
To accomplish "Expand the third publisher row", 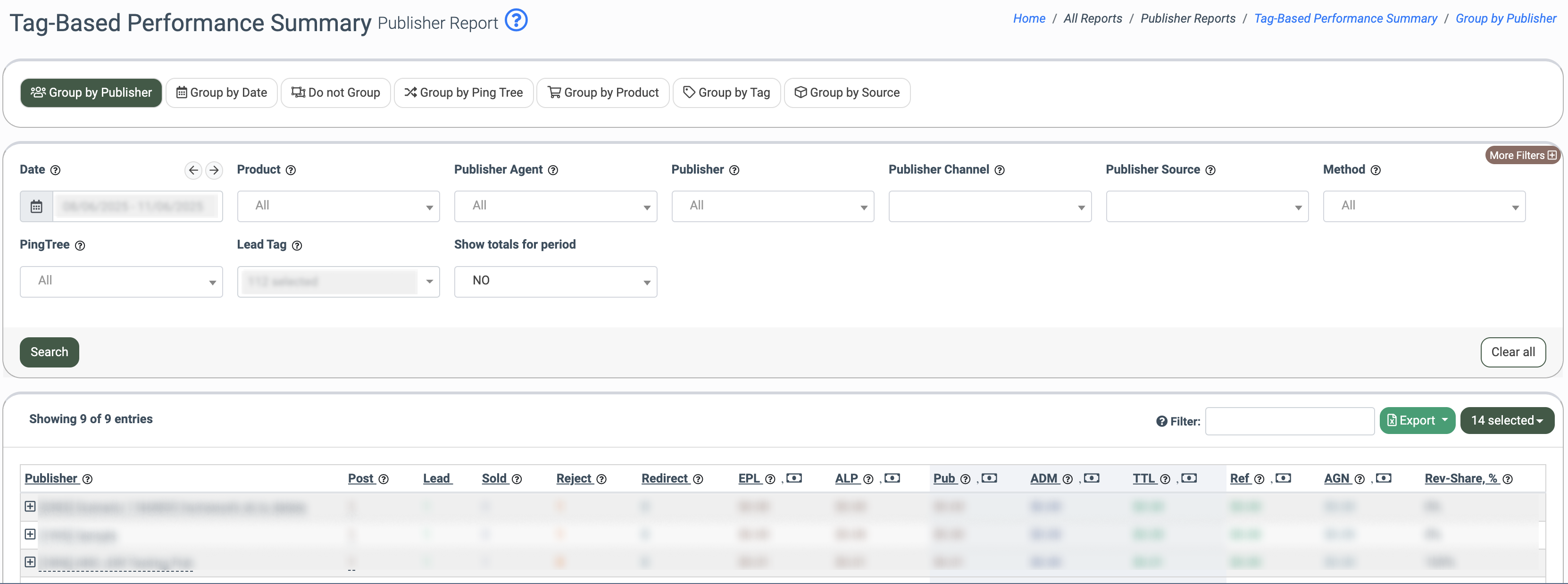I will (x=30, y=561).
